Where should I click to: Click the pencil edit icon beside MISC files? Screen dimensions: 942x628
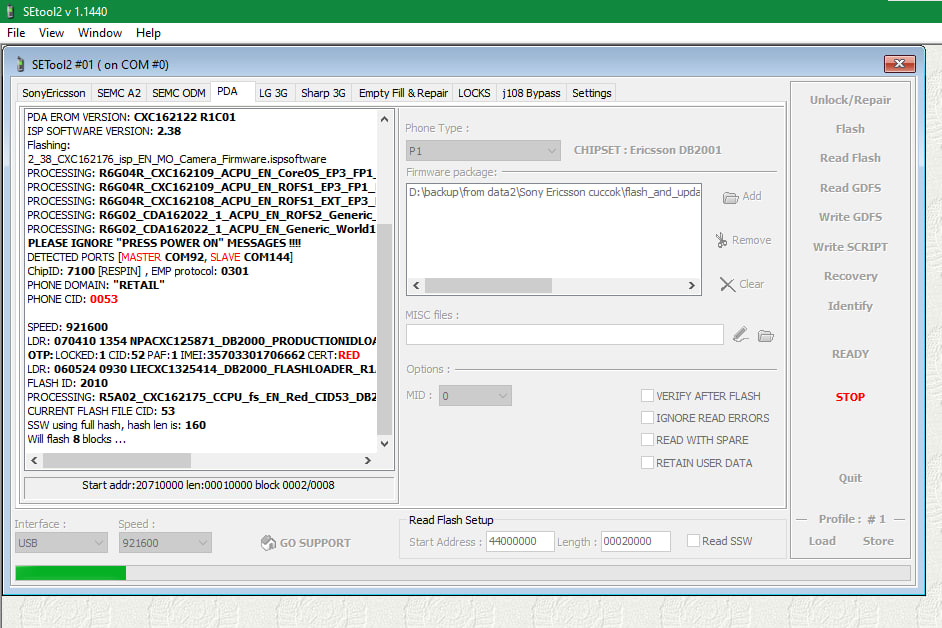[x=740, y=335]
